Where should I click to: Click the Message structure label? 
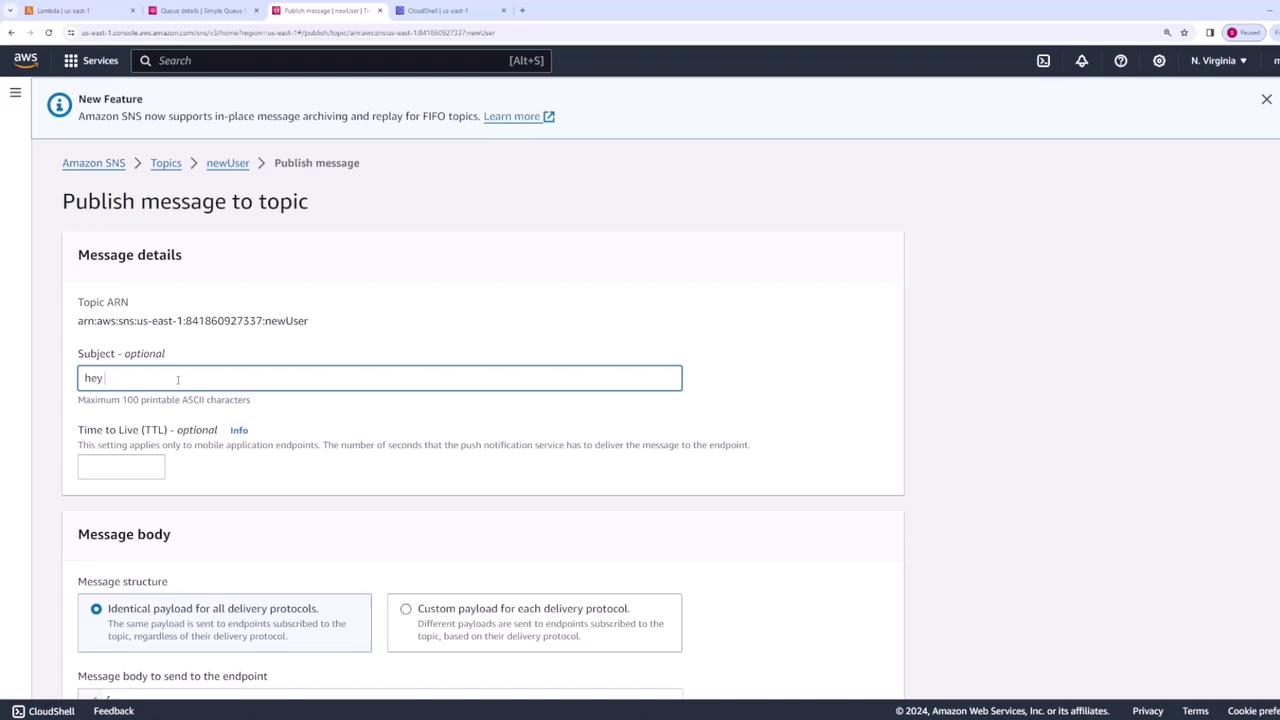tap(123, 582)
